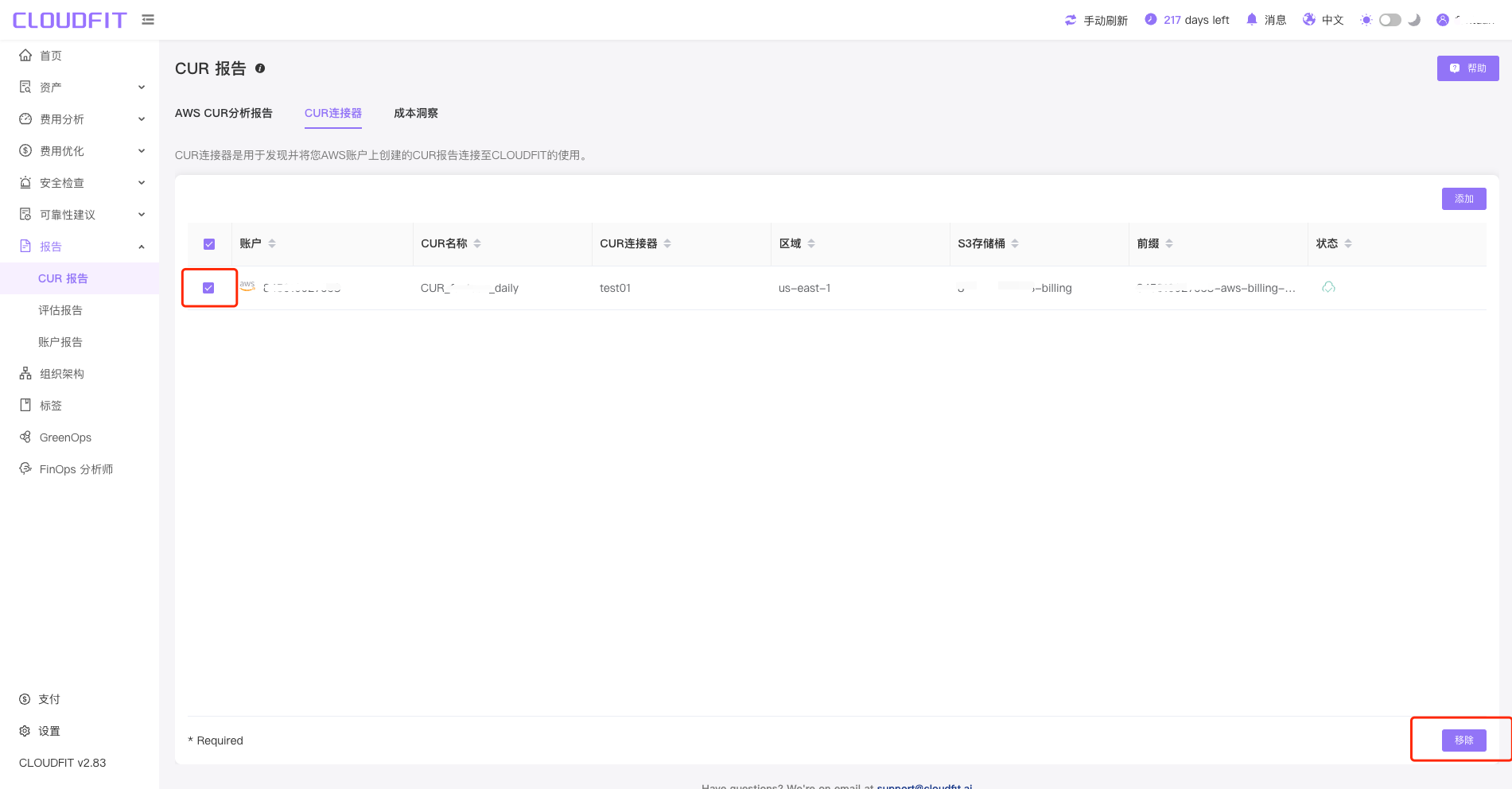Click the 费用优化 dollar icon
The height and width of the screenshot is (789, 1512).
(25, 150)
